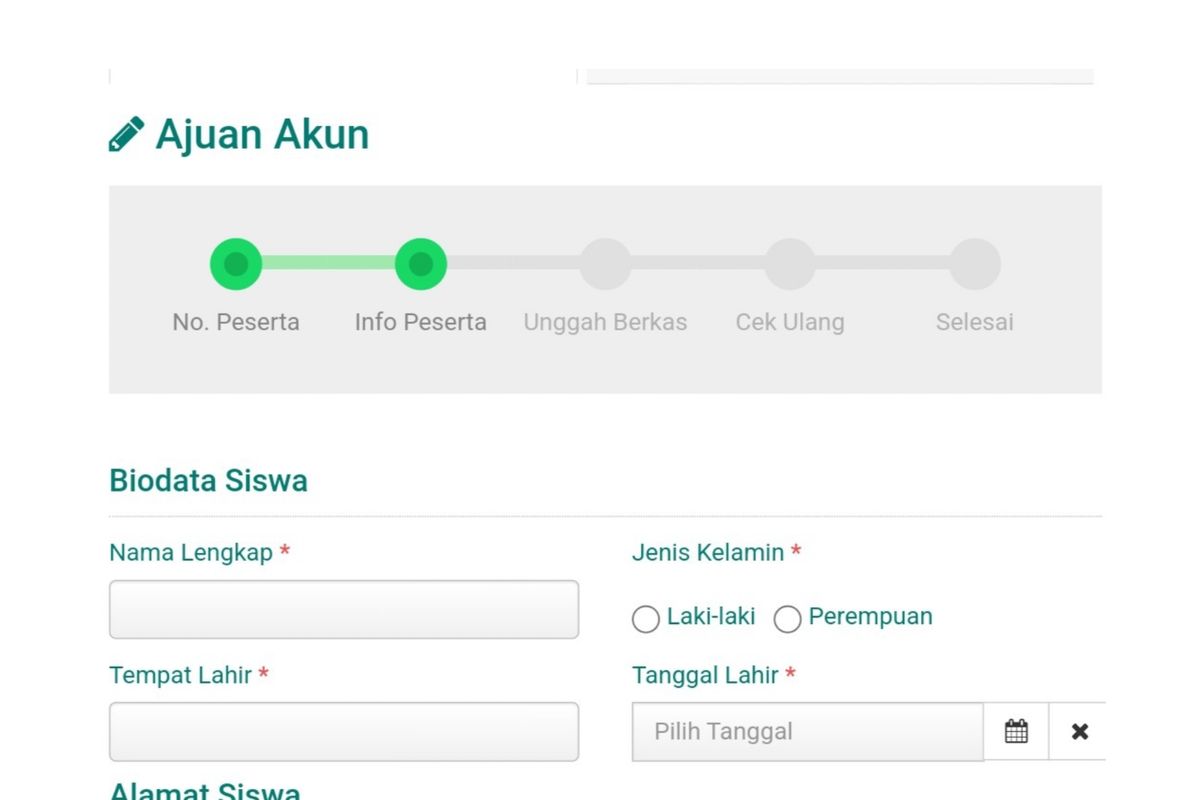This screenshot has height=800, width=1200.
Task: Click the Ajuan Akun page title
Action: [x=262, y=133]
